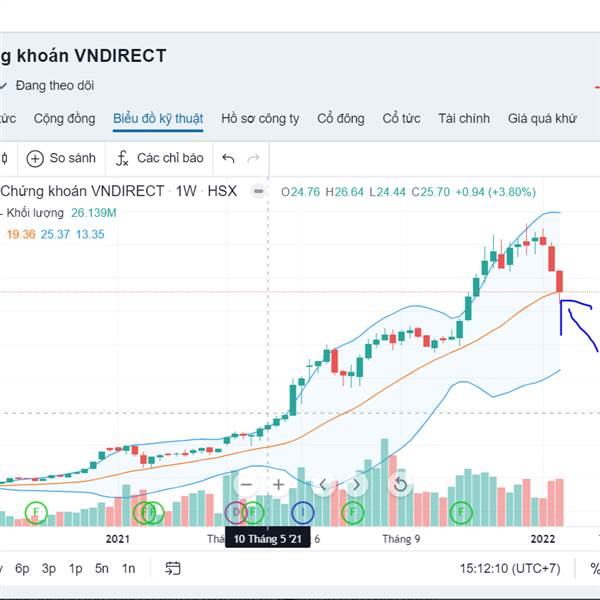Click the 13.35 lower band value
This screenshot has height=600, width=600.
coord(90,234)
